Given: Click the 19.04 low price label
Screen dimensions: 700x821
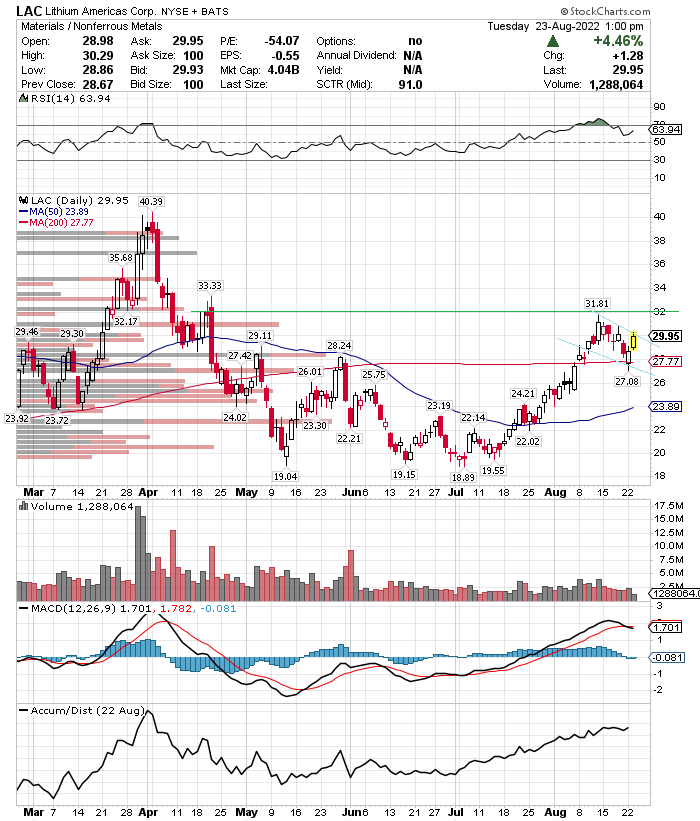Looking at the screenshot, I should (285, 476).
